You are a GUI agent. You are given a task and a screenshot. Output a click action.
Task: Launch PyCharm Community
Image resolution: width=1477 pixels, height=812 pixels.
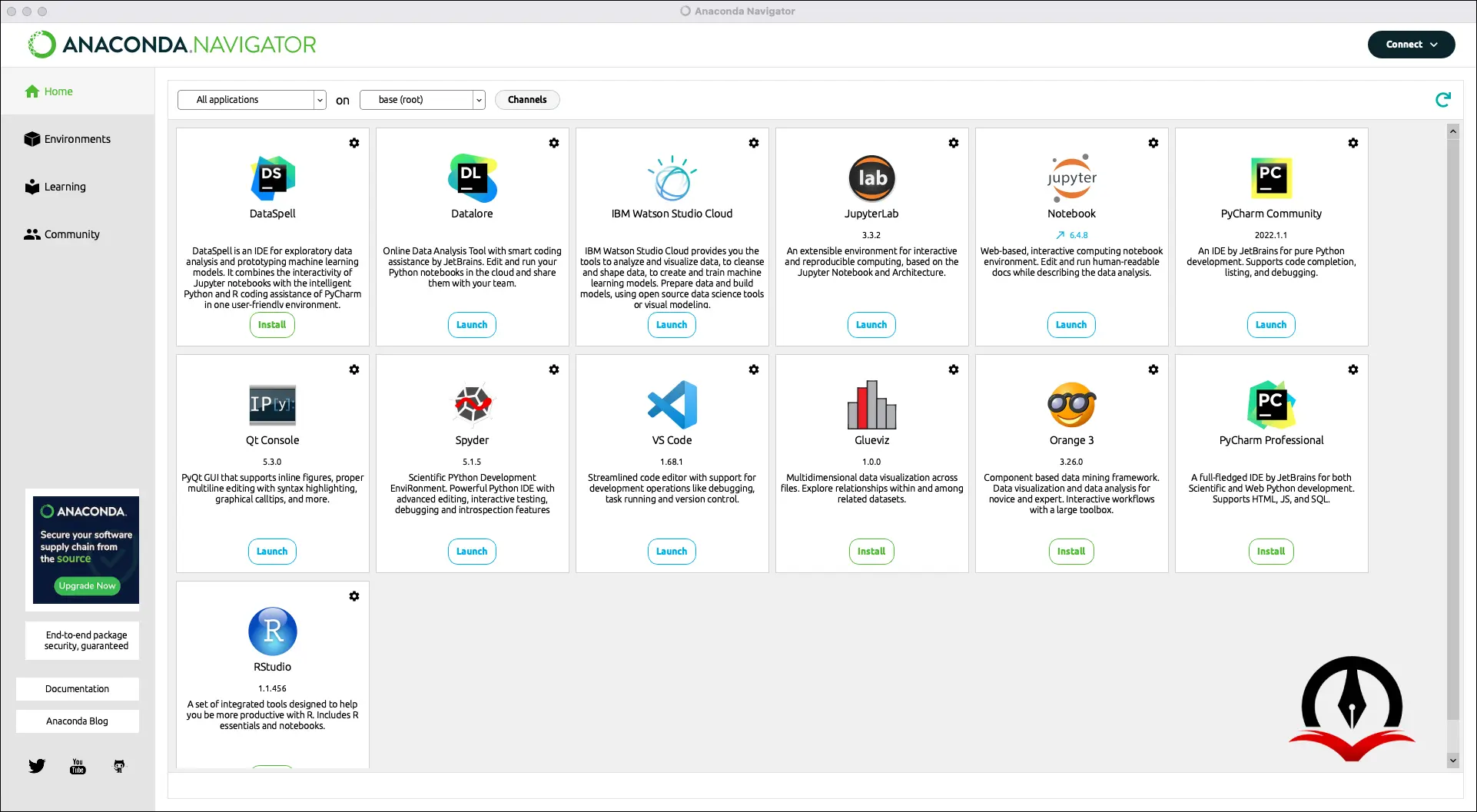[x=1271, y=325]
